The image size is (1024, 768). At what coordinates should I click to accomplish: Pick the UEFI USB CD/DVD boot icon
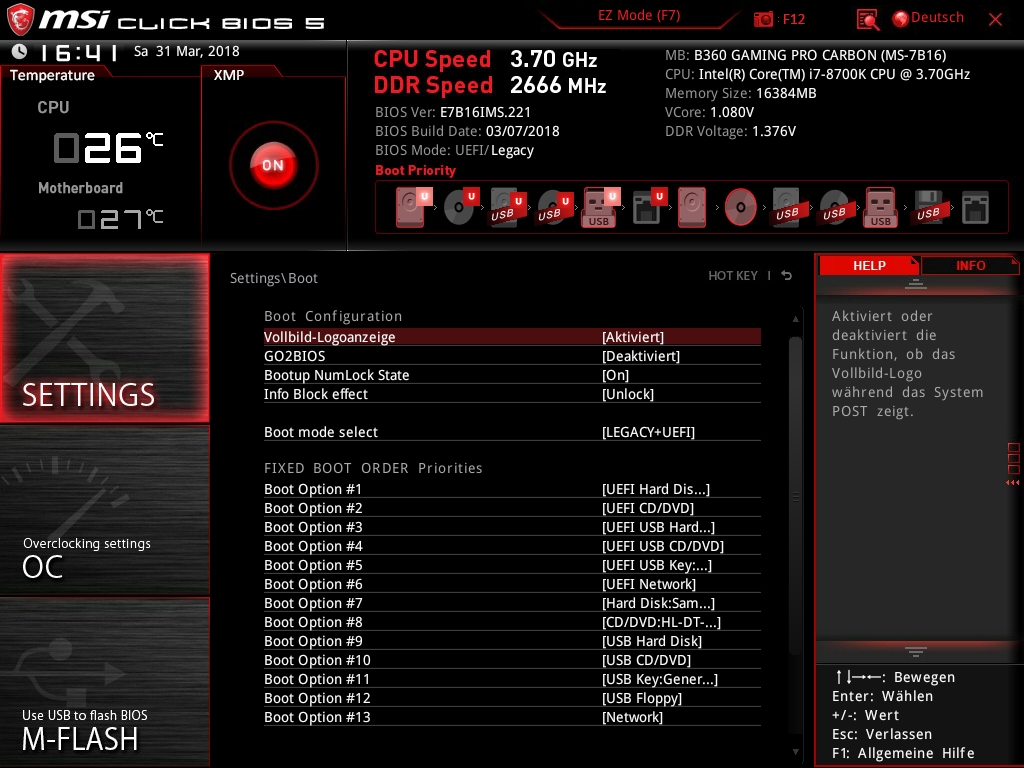click(x=554, y=207)
